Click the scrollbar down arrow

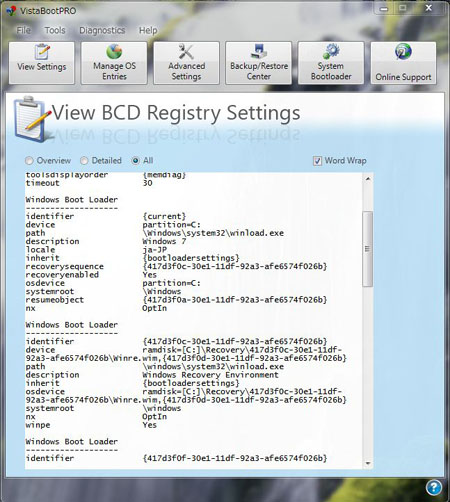[x=368, y=463]
